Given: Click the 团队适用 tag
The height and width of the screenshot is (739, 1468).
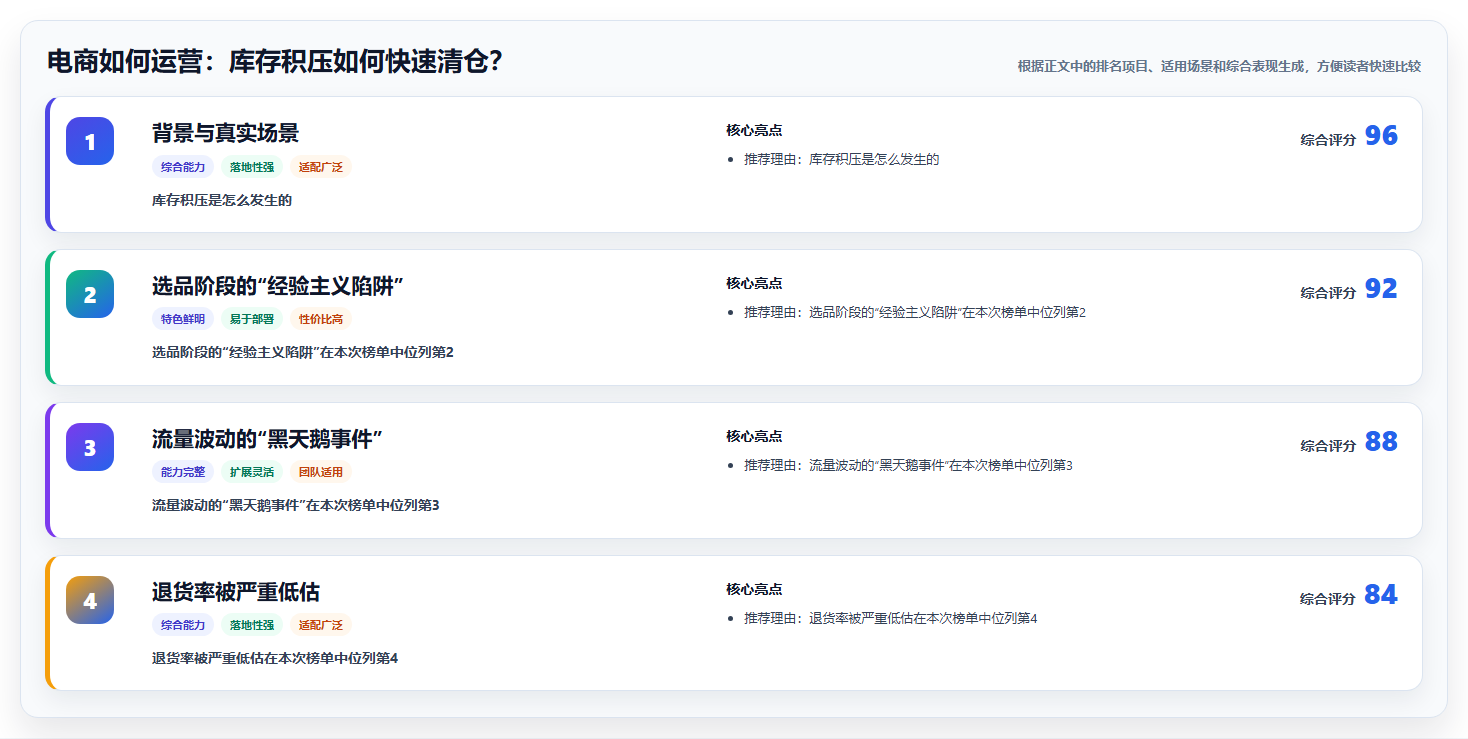Looking at the screenshot, I should (x=321, y=473).
